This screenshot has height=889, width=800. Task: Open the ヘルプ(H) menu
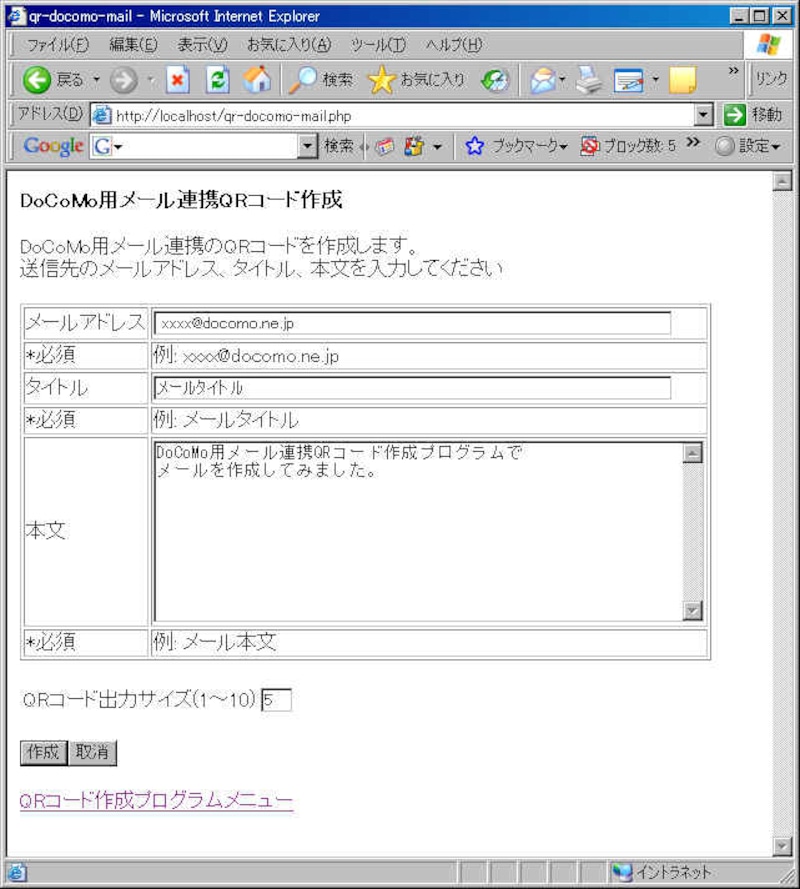454,44
